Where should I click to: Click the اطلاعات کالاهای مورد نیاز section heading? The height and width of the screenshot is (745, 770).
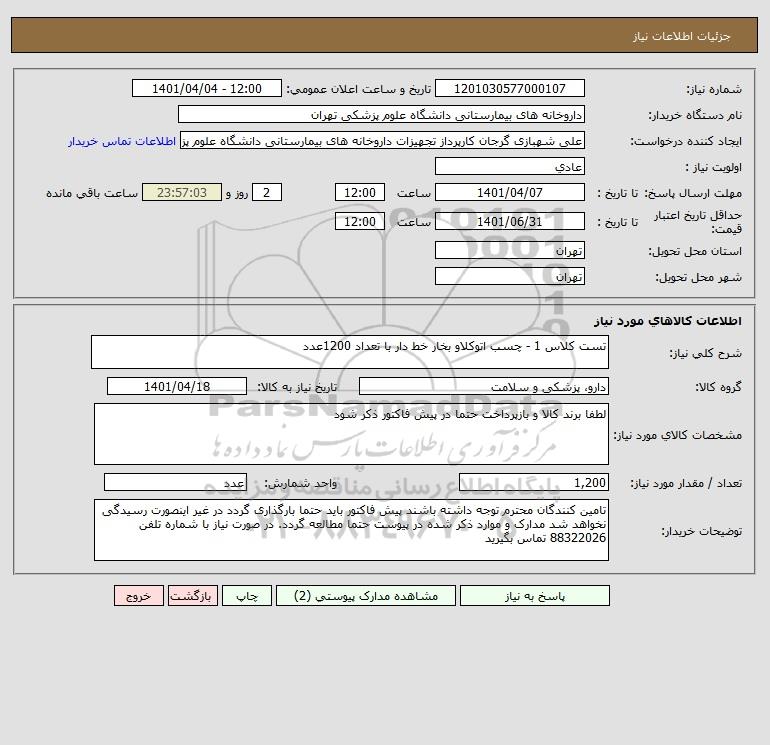click(x=668, y=321)
